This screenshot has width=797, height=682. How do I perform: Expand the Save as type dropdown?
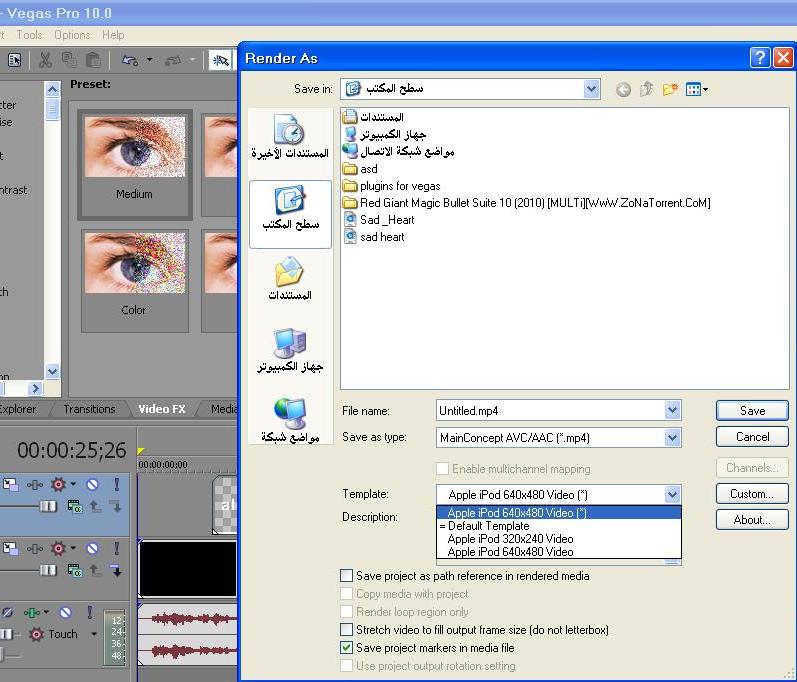coord(672,438)
